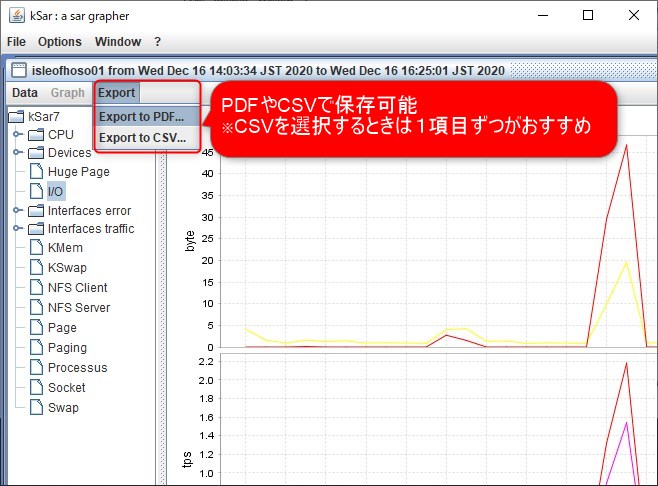
Task: Click the Export menu header
Action: click(117, 92)
